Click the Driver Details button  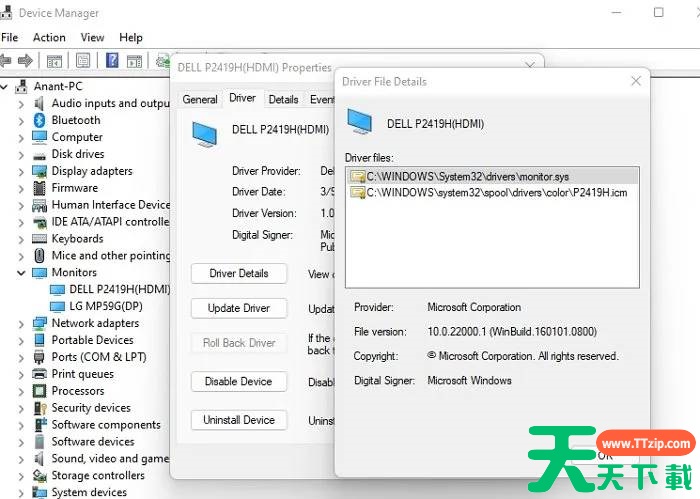tap(239, 274)
